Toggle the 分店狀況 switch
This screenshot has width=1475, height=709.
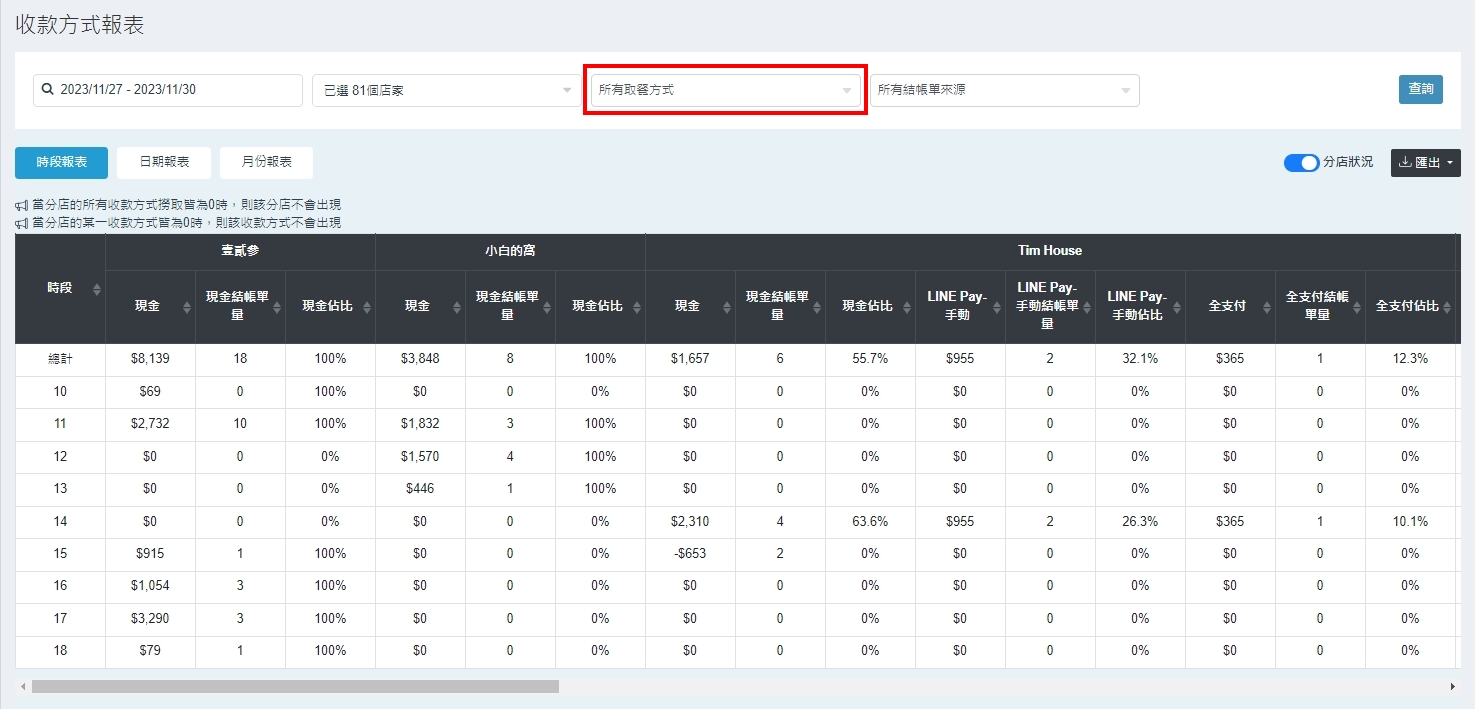(x=1301, y=163)
